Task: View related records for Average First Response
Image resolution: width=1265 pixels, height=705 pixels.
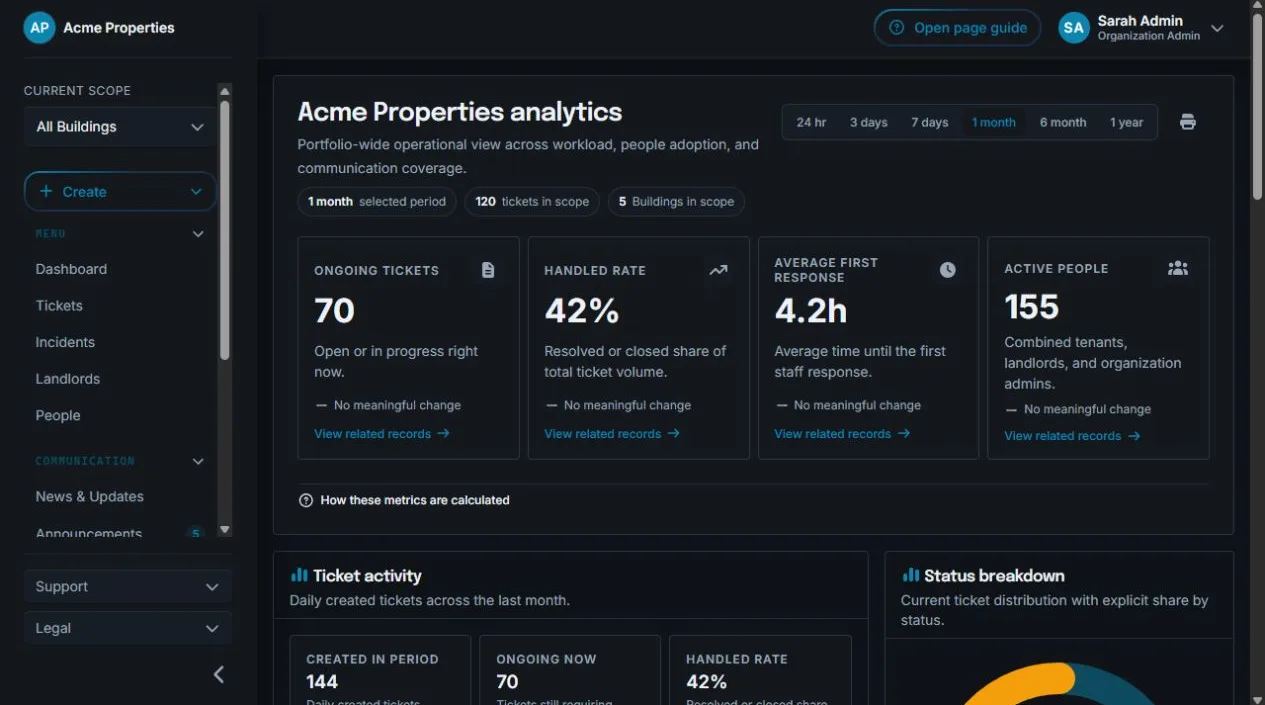Action: click(x=842, y=434)
